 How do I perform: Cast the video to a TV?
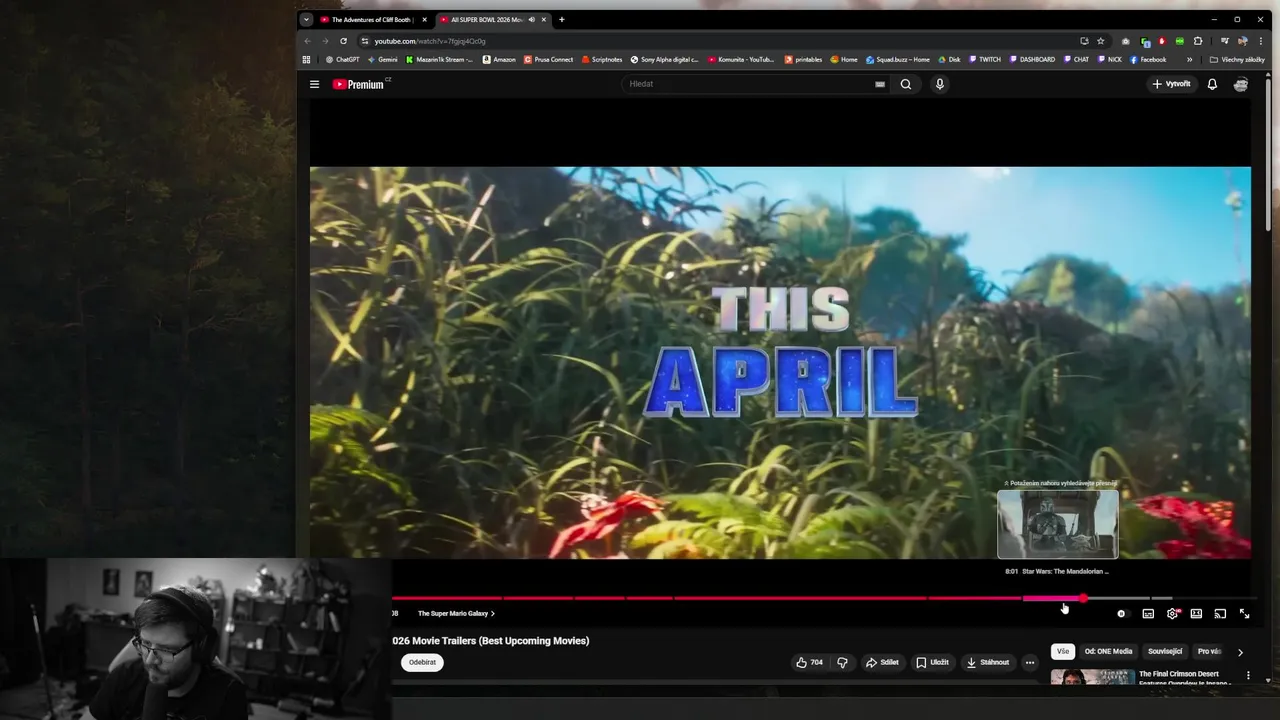[1220, 614]
